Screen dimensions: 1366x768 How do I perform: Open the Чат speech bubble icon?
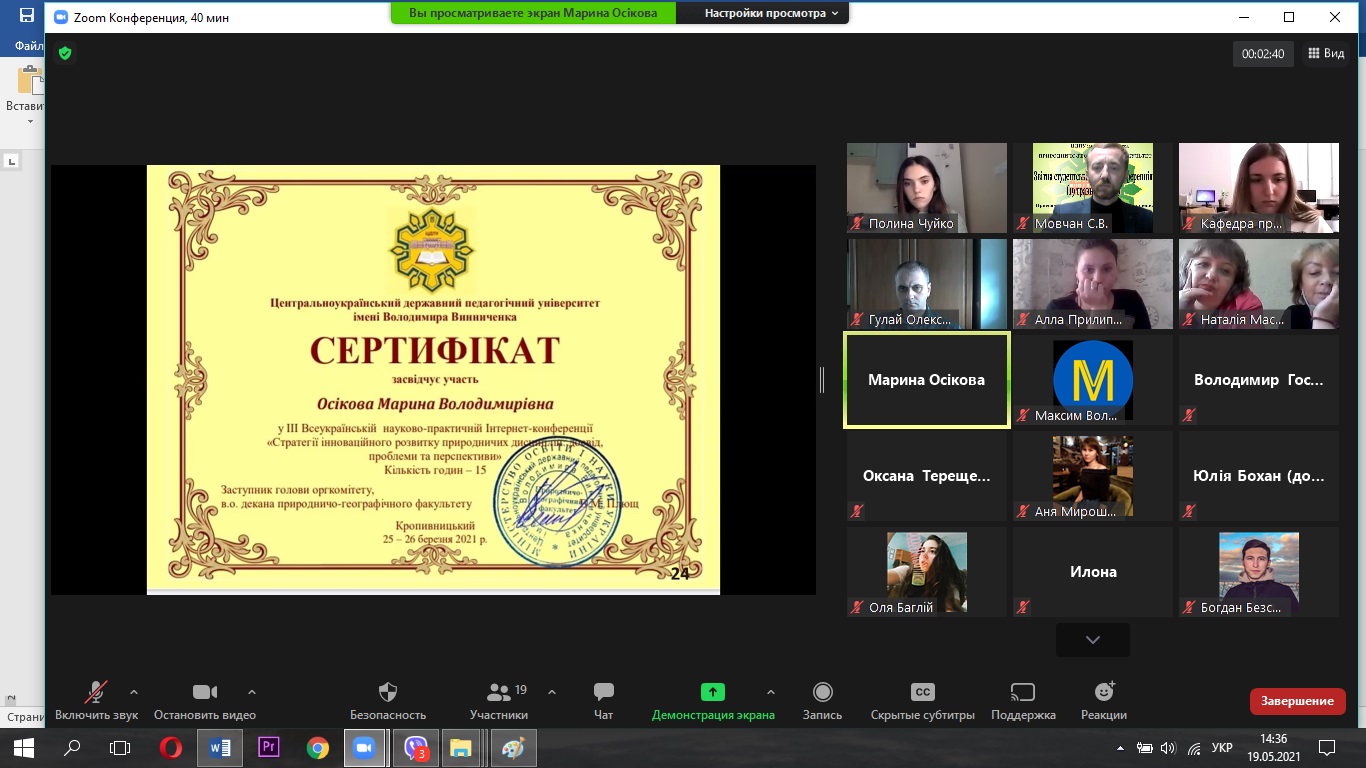603,693
